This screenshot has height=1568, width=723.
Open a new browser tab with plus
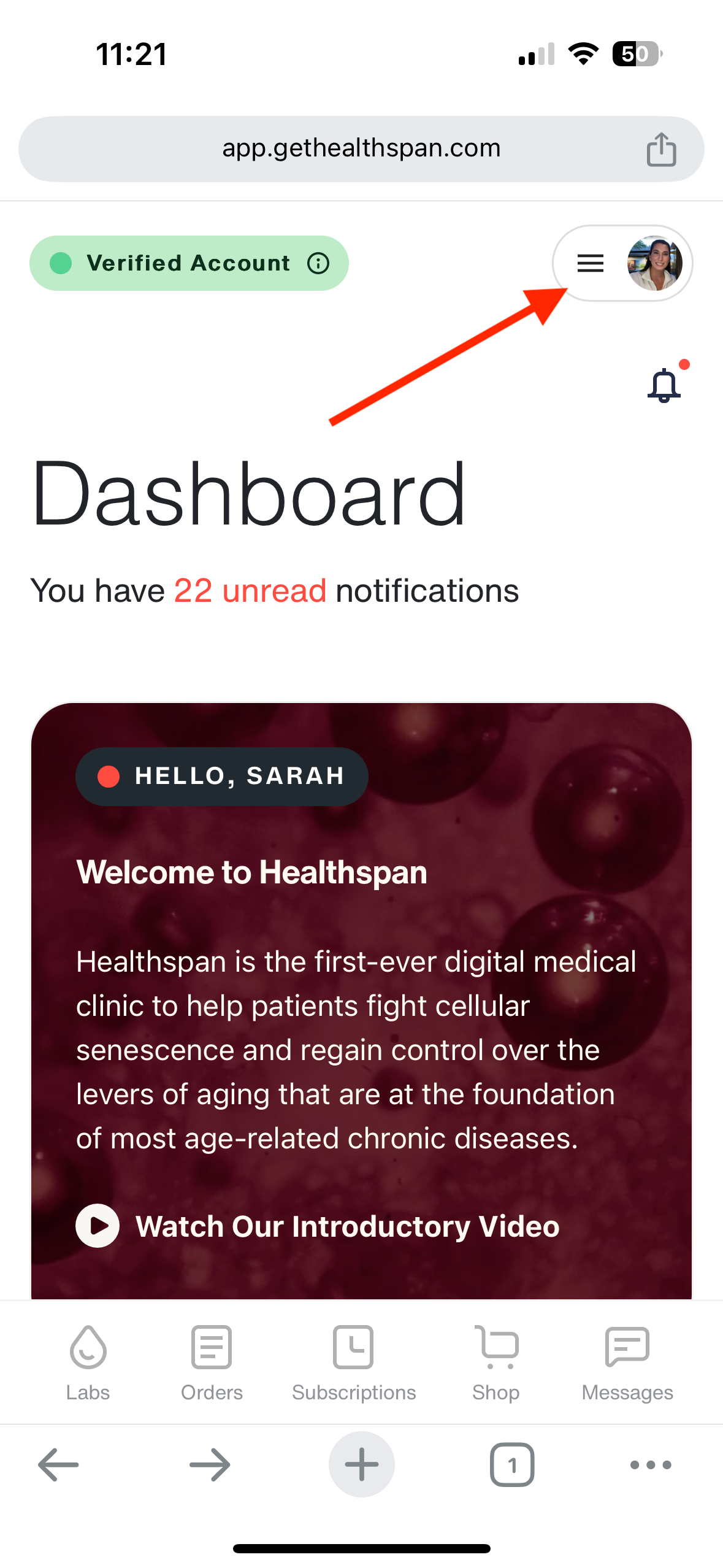(x=361, y=1464)
